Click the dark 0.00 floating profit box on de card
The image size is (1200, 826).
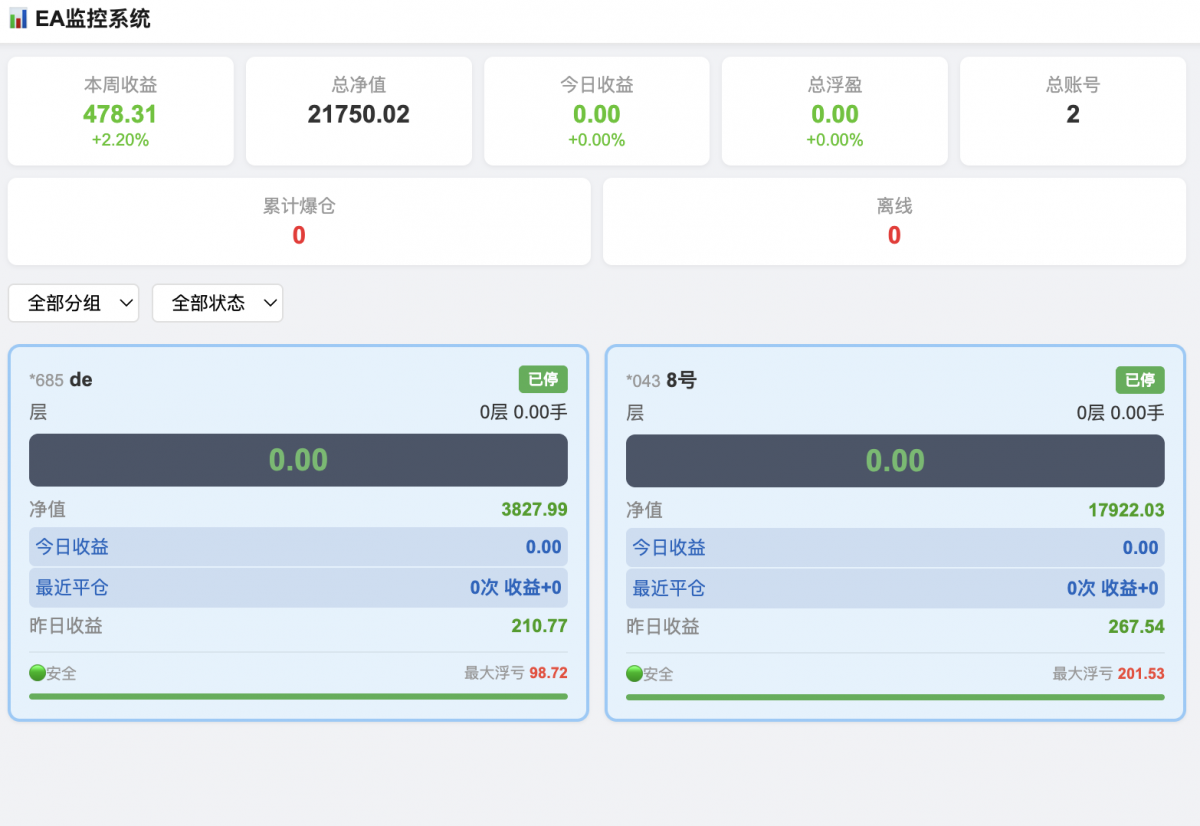pos(298,460)
